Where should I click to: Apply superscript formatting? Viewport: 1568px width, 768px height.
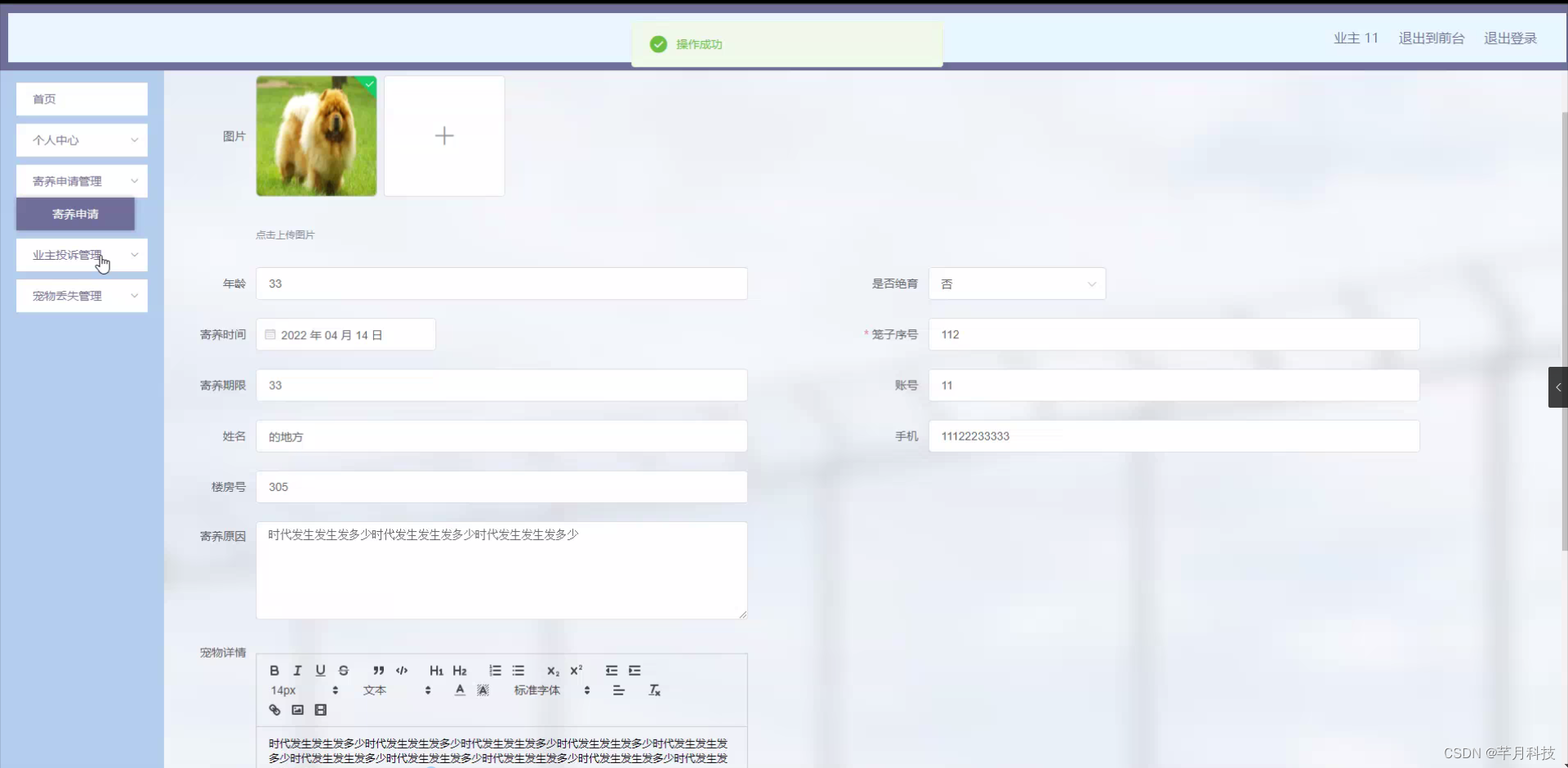click(577, 670)
